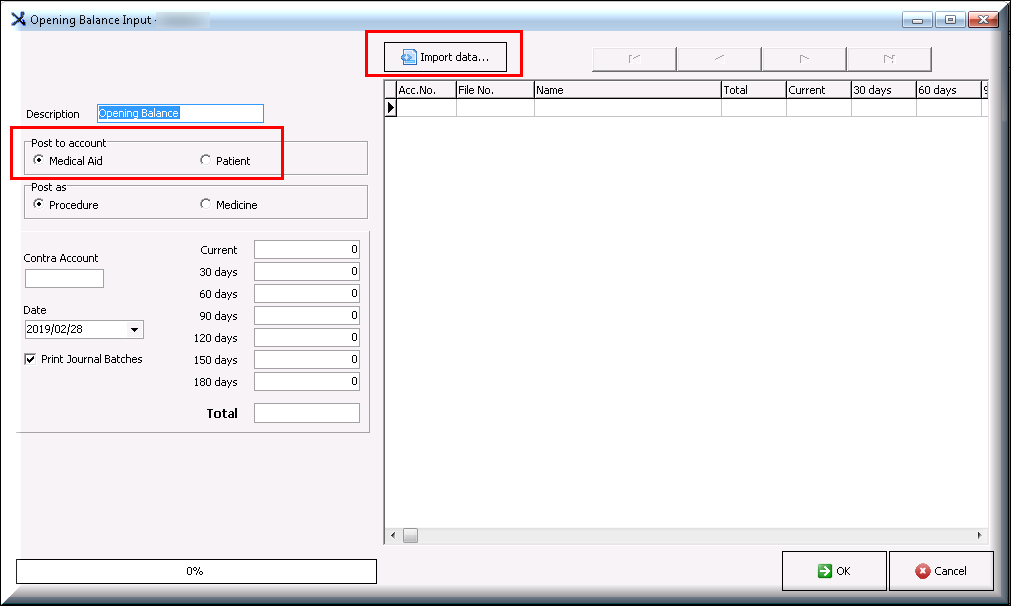Click the 60 days amount field
Viewport: 1011px width, 606px height.
(307, 293)
